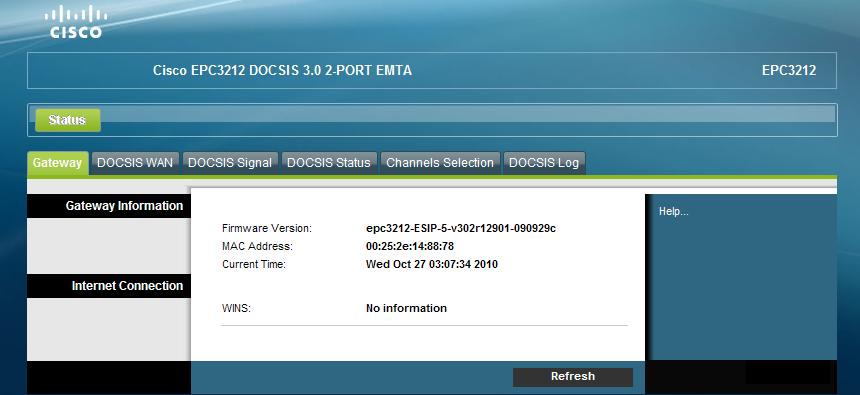Open the DOCSIS Signal tab
Image resolution: width=860 pixels, height=395 pixels.
point(230,163)
